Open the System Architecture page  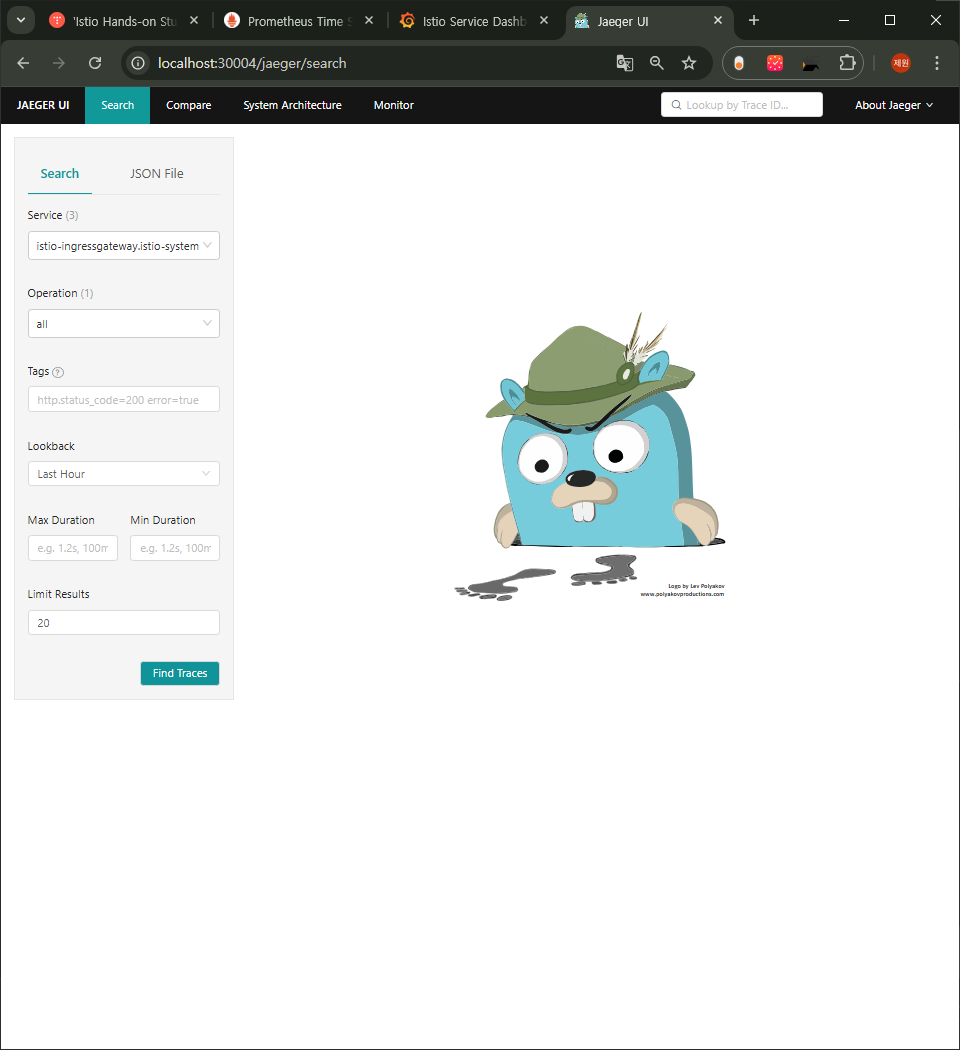pyautogui.click(x=293, y=105)
